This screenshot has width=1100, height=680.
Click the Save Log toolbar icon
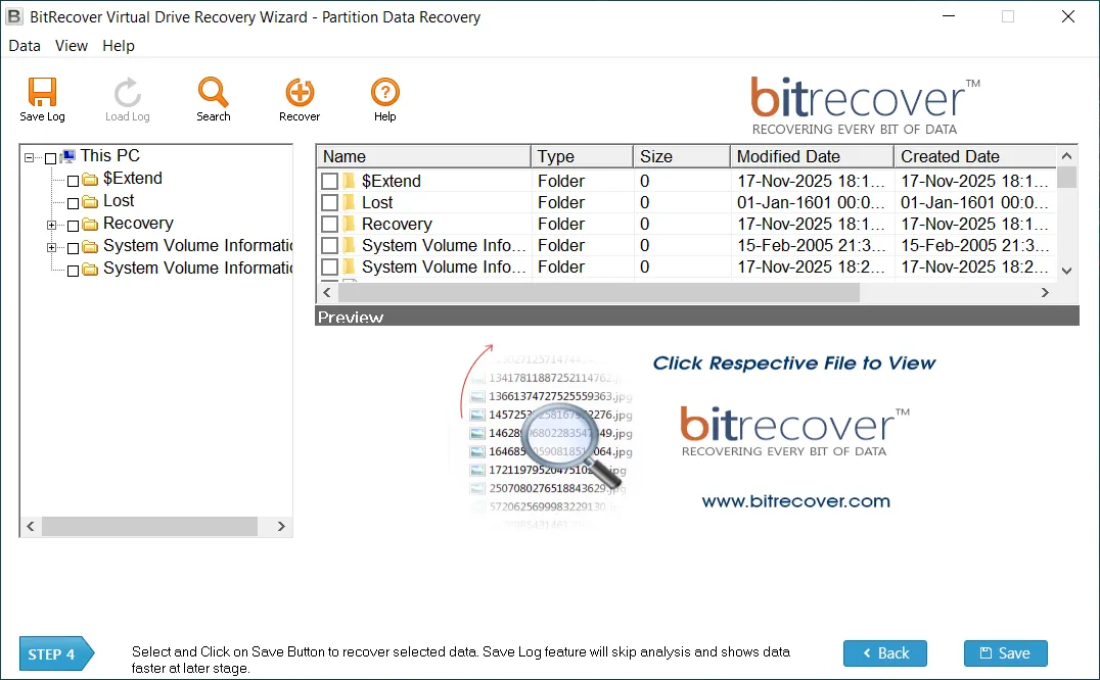41,97
